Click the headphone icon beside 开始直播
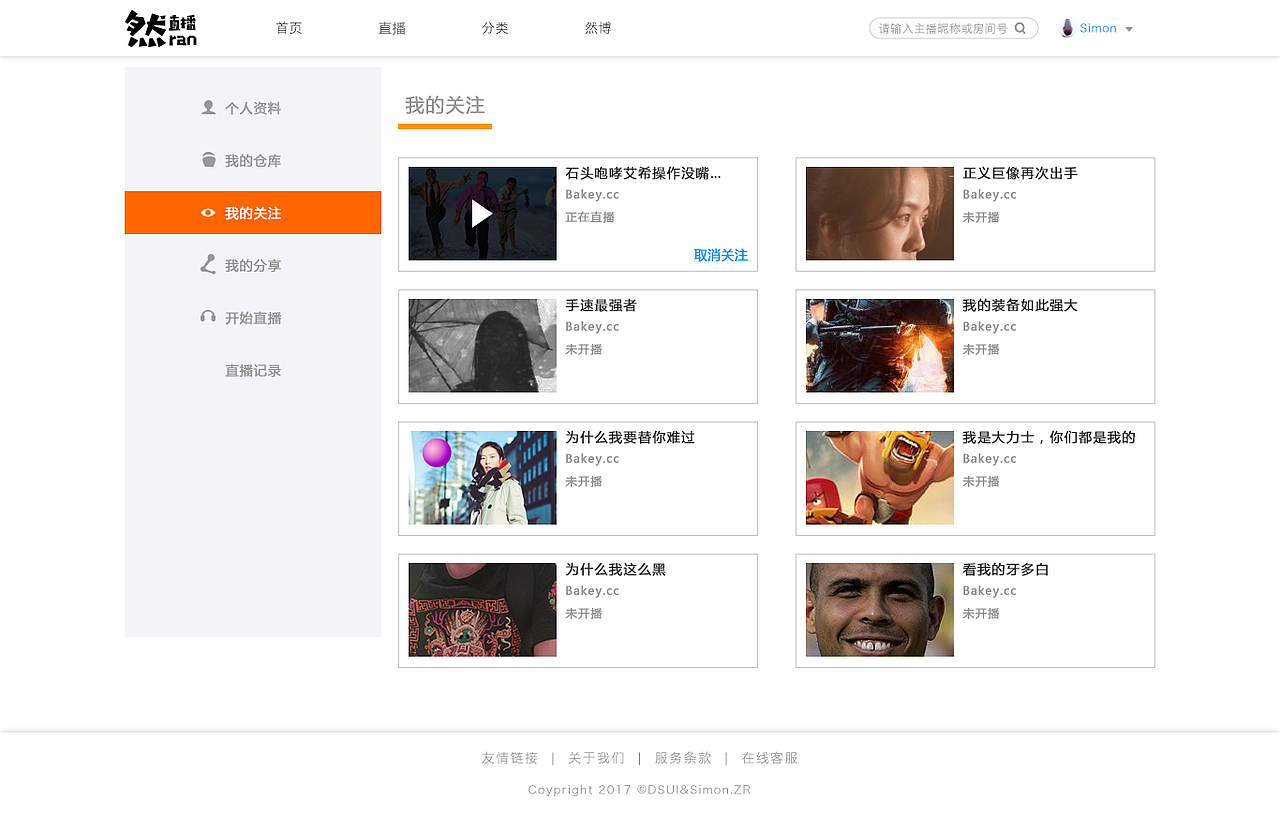The width and height of the screenshot is (1280, 815). coord(208,317)
